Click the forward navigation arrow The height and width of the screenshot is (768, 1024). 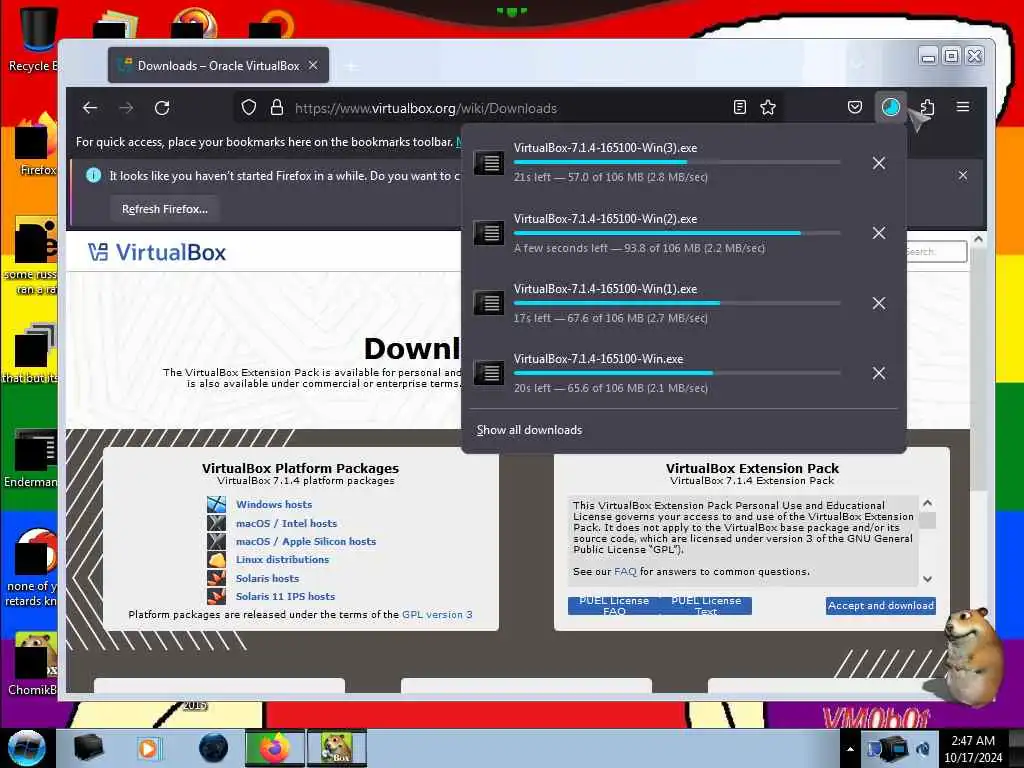[x=127, y=108]
